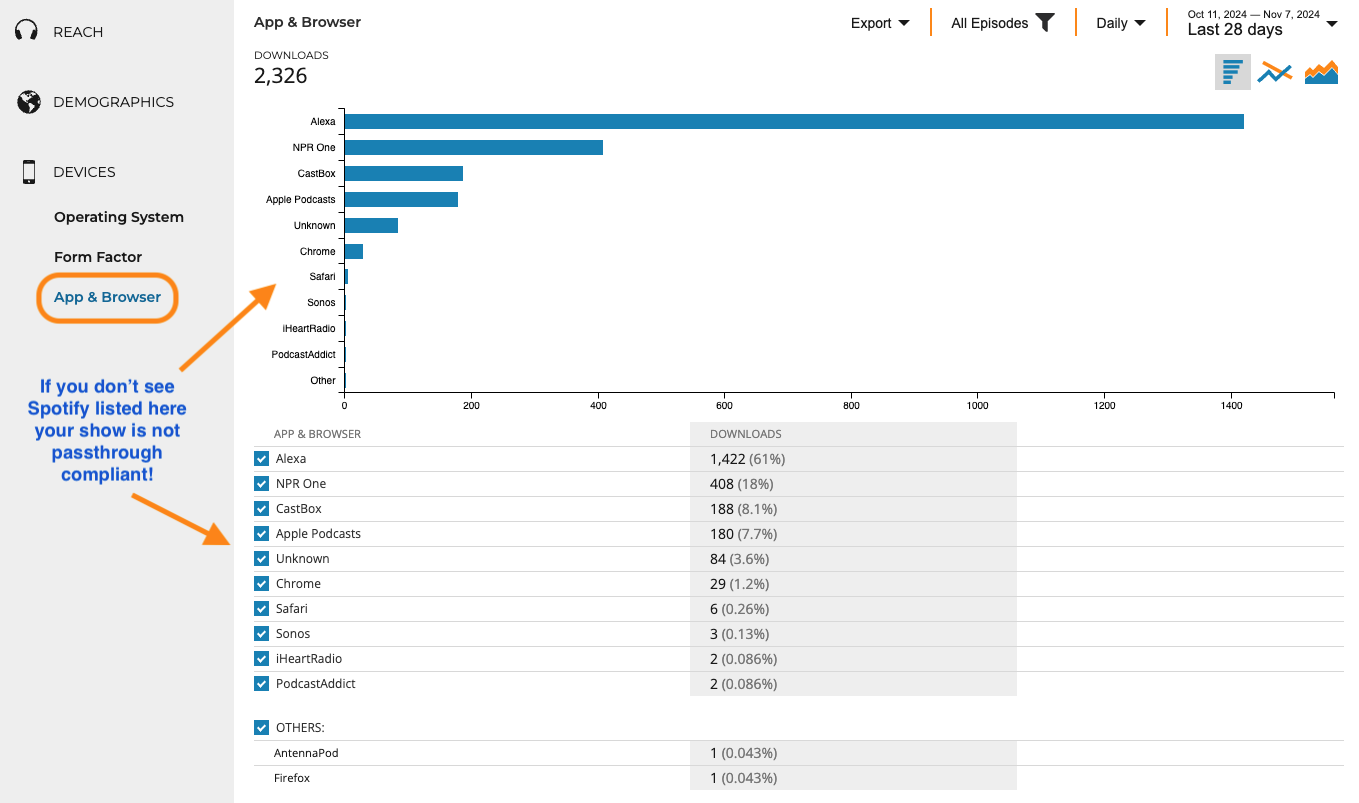Click the iHeartRadio chart axis label
Image resolution: width=1359 pixels, height=803 pixels.
click(x=309, y=328)
